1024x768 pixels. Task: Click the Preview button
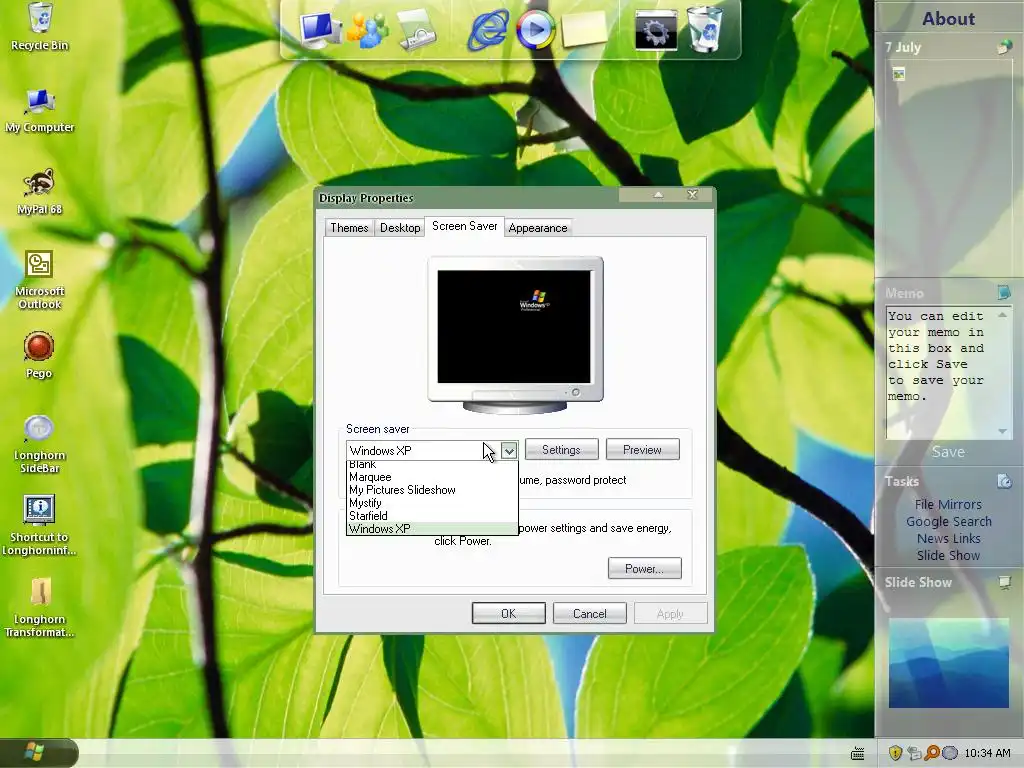point(643,450)
